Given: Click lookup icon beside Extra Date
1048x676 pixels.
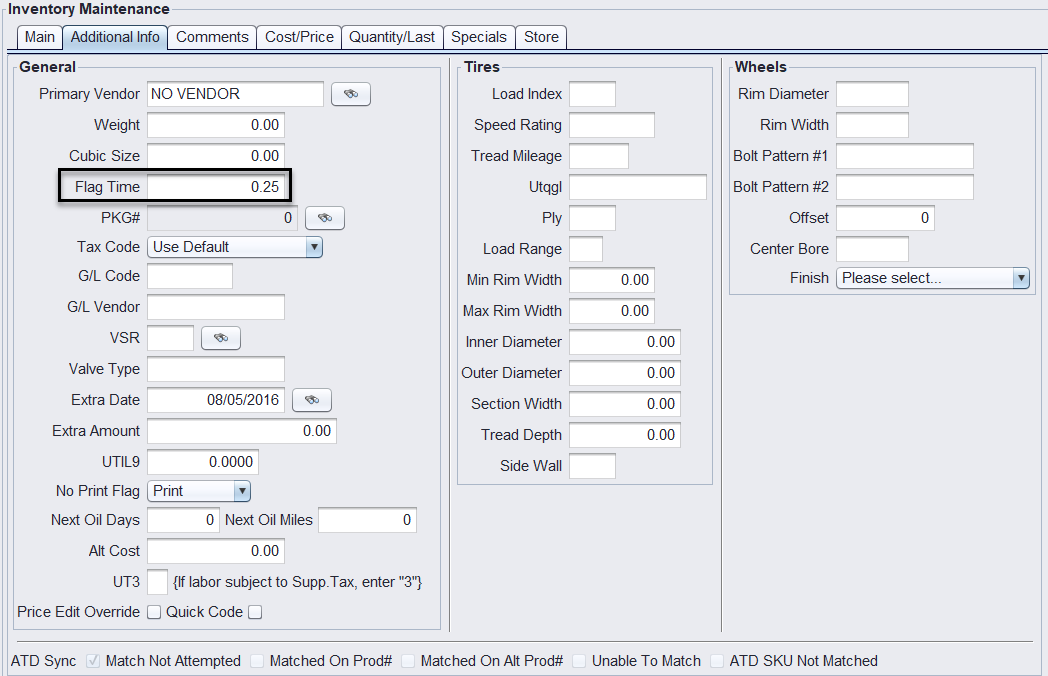Looking at the screenshot, I should point(311,400).
